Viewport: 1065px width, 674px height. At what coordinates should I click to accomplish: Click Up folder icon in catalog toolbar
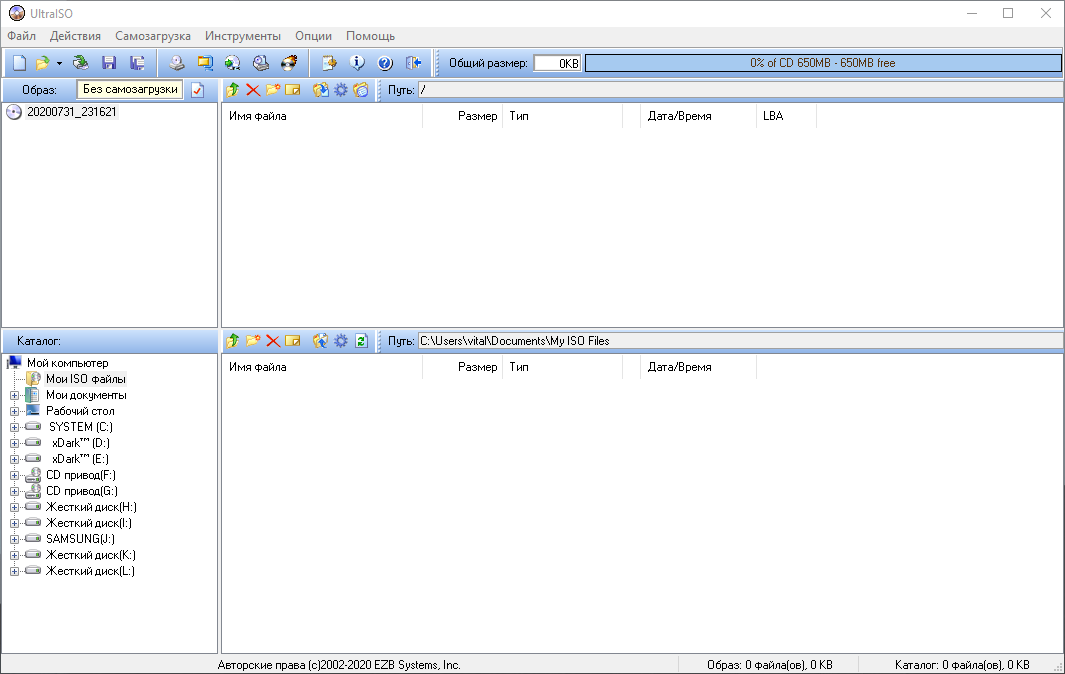(x=233, y=340)
